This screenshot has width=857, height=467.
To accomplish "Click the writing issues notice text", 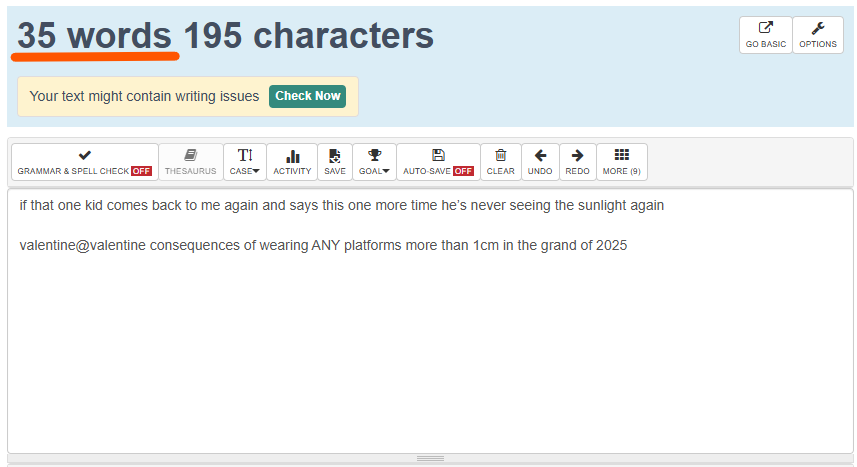I will click(144, 96).
